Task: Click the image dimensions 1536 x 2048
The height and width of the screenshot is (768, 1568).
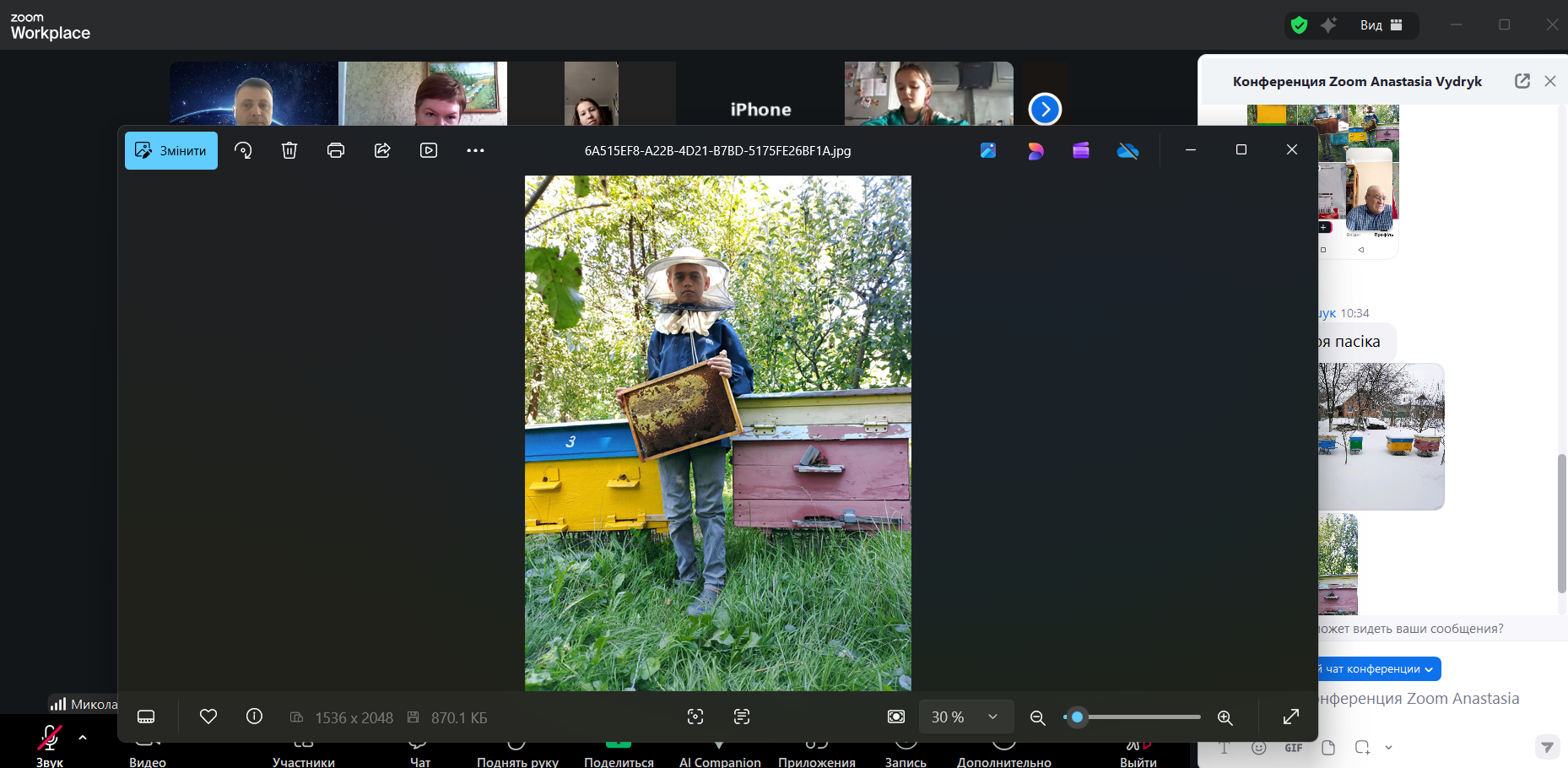Action: coord(354,717)
